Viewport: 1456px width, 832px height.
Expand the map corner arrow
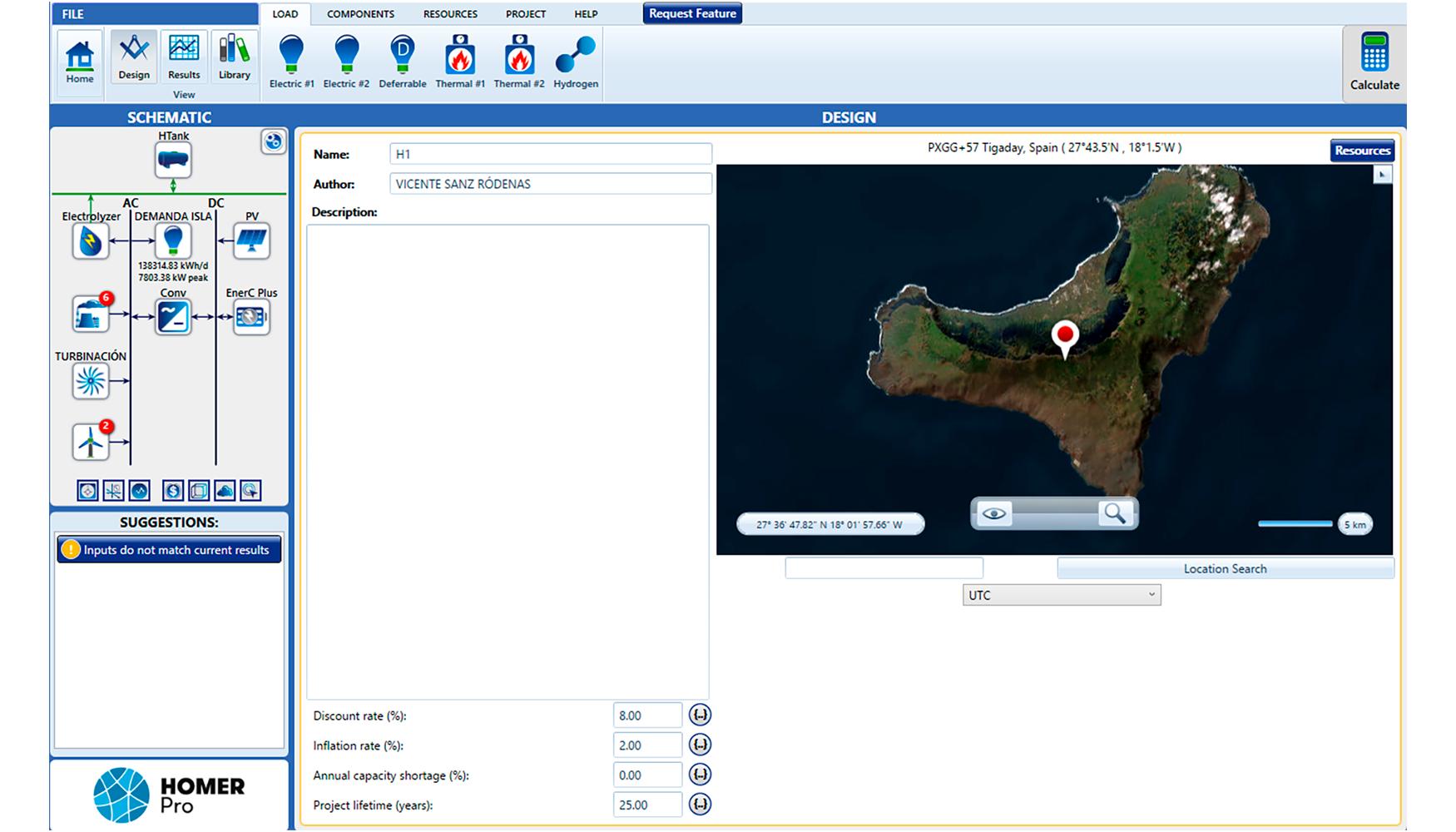click(x=1382, y=175)
